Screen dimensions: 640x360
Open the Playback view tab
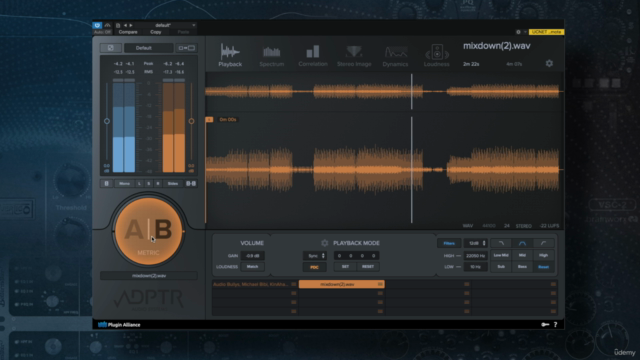pos(230,55)
